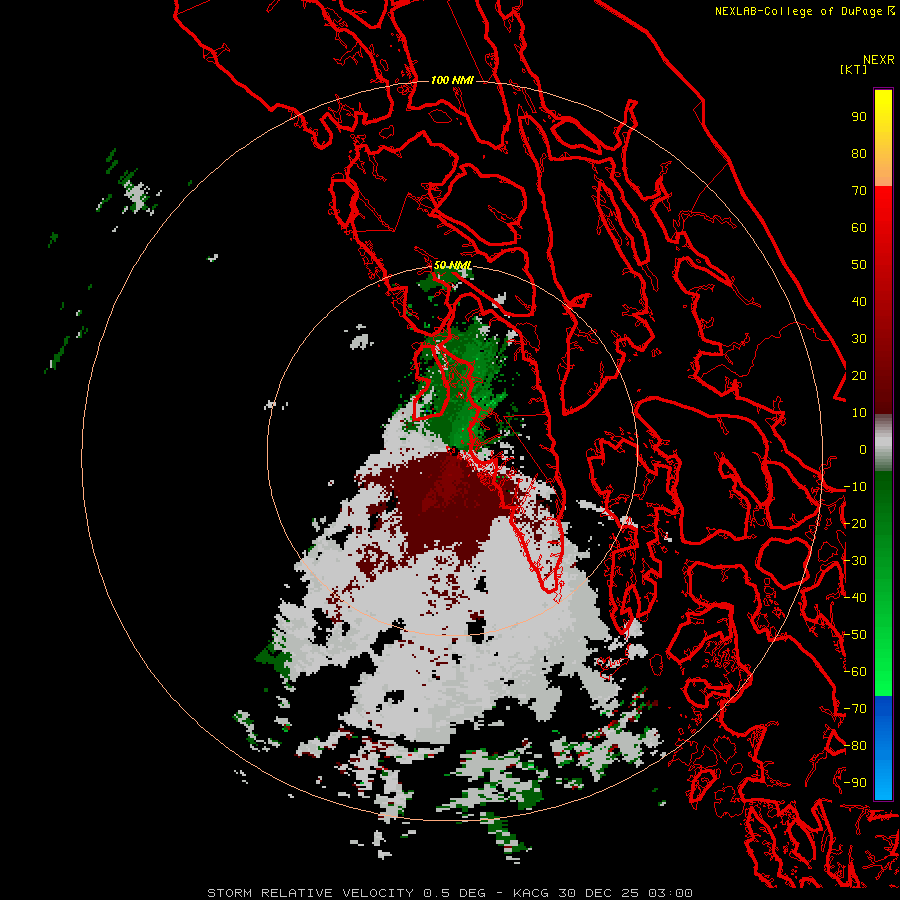Viewport: 900px width, 900px height.
Task: Click the NEXR label above the color scale
Action: tap(878, 60)
